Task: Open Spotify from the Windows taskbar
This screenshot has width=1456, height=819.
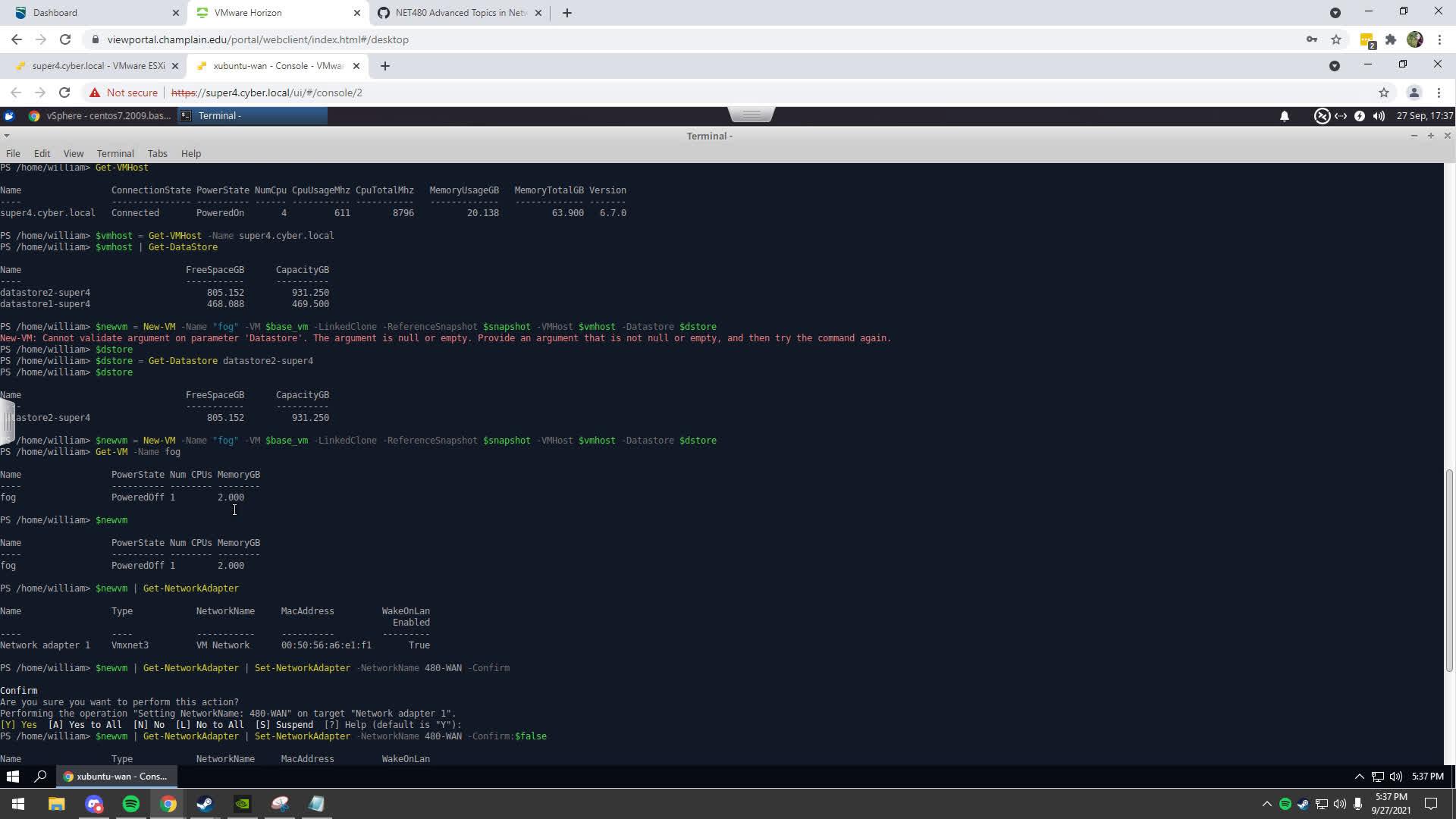Action: (131, 804)
